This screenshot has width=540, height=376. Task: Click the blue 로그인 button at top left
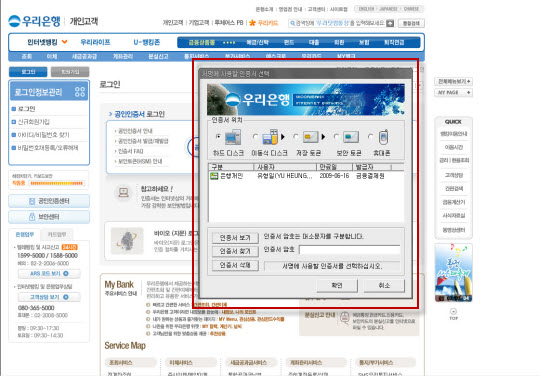[28, 72]
